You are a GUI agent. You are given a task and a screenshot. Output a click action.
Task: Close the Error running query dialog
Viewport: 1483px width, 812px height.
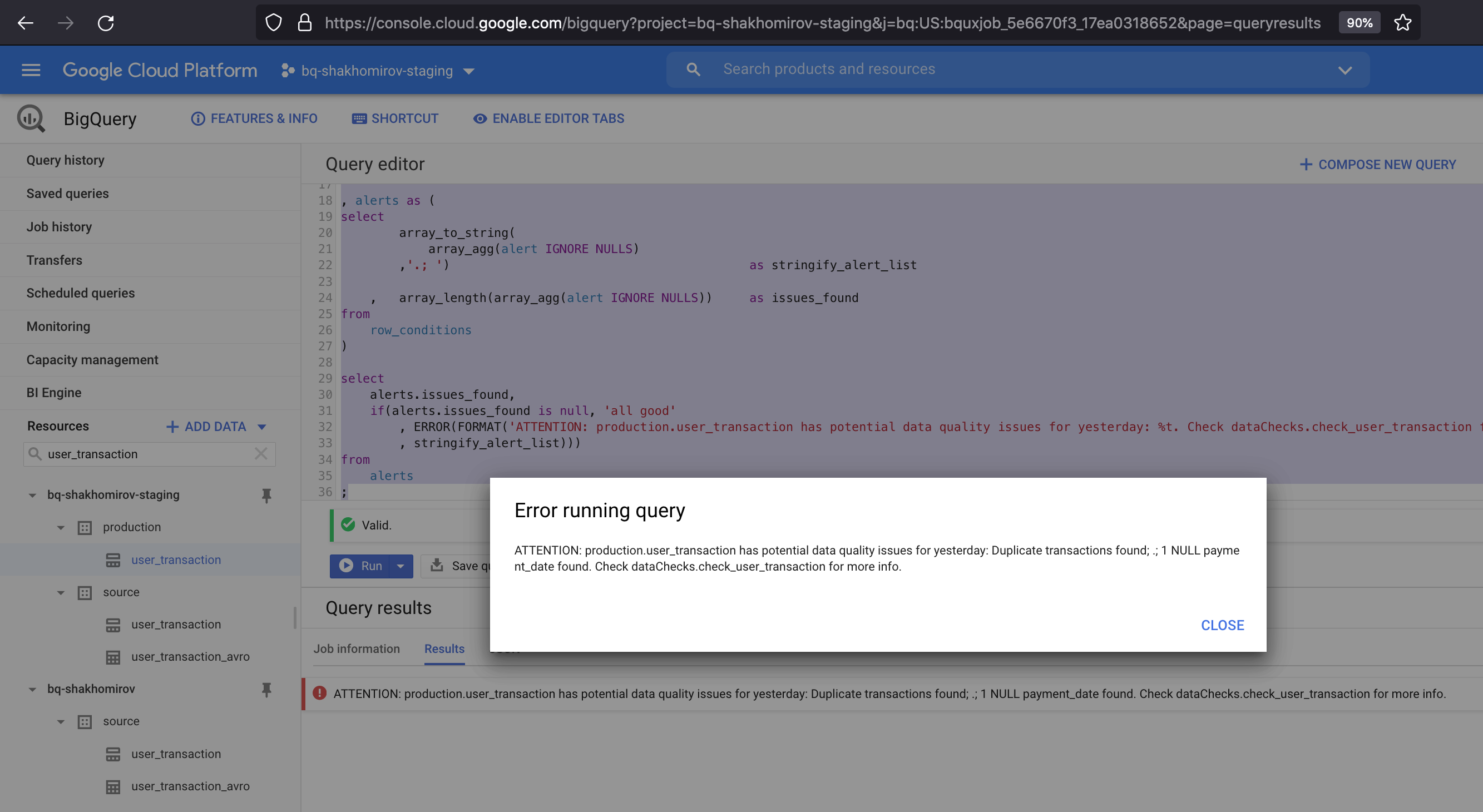[x=1222, y=625]
